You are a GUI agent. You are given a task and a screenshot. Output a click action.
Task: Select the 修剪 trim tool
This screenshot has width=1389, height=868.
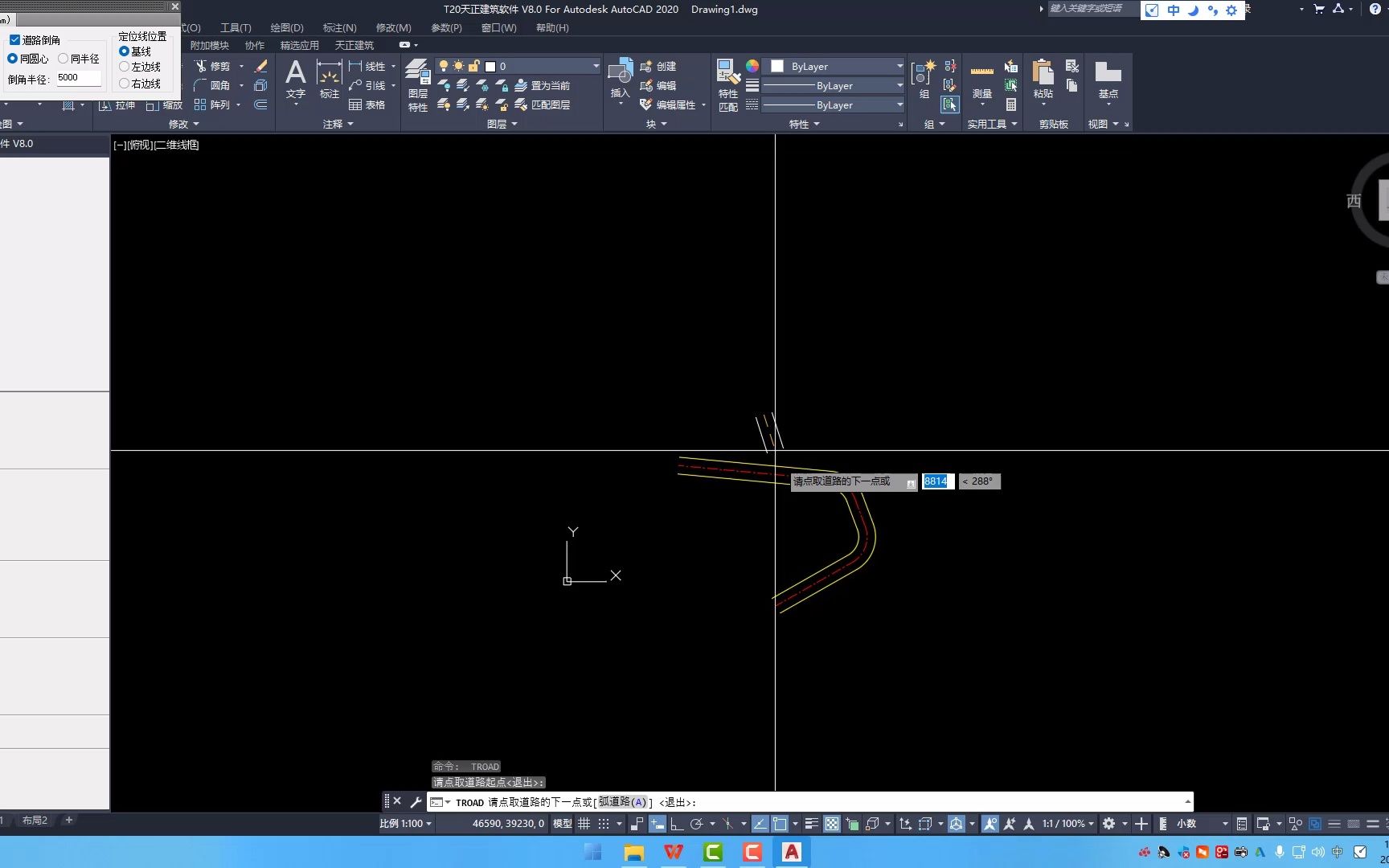point(212,66)
